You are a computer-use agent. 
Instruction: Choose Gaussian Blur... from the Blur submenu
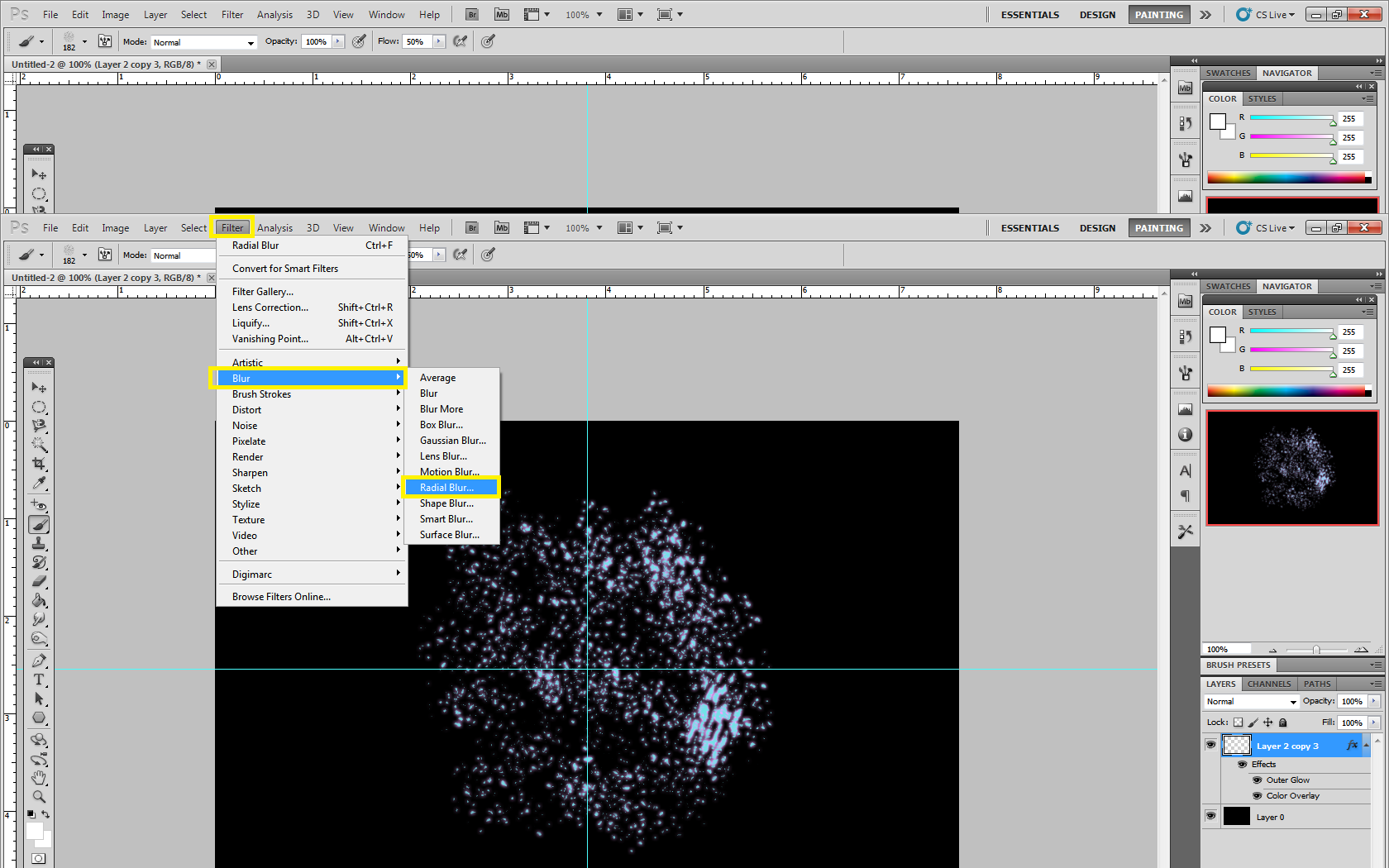tap(452, 441)
